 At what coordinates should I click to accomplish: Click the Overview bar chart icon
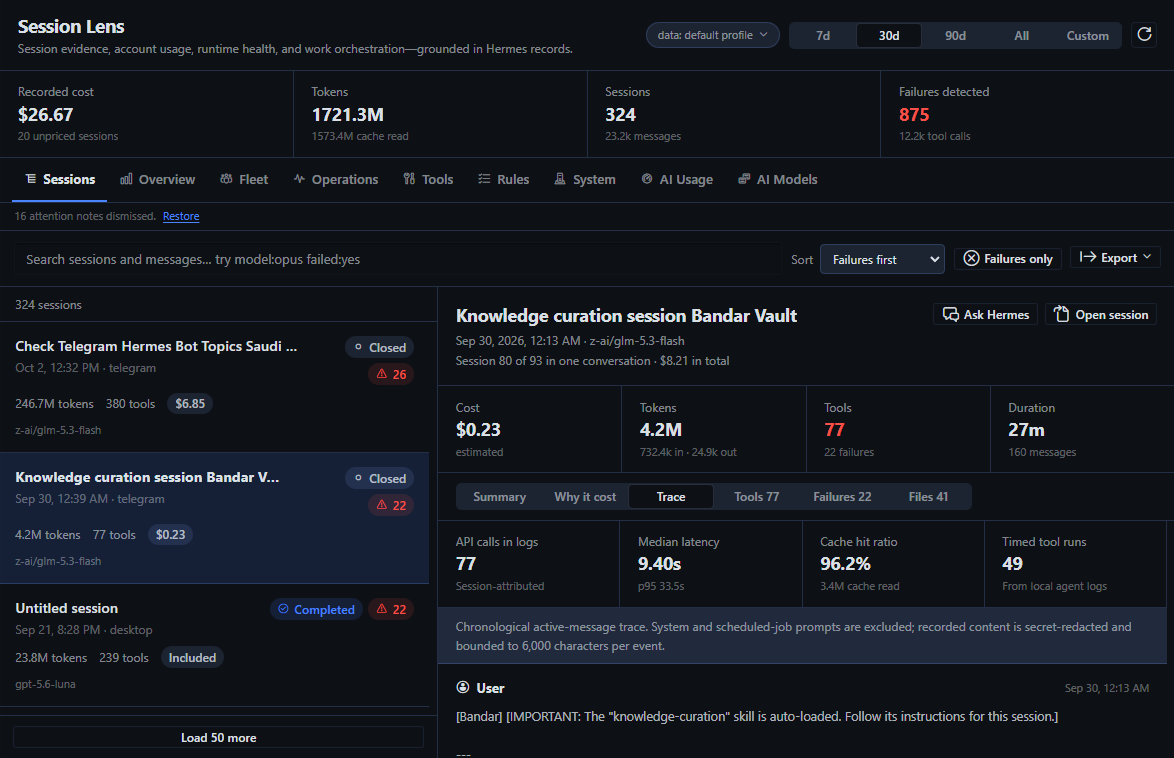pyautogui.click(x=127, y=179)
